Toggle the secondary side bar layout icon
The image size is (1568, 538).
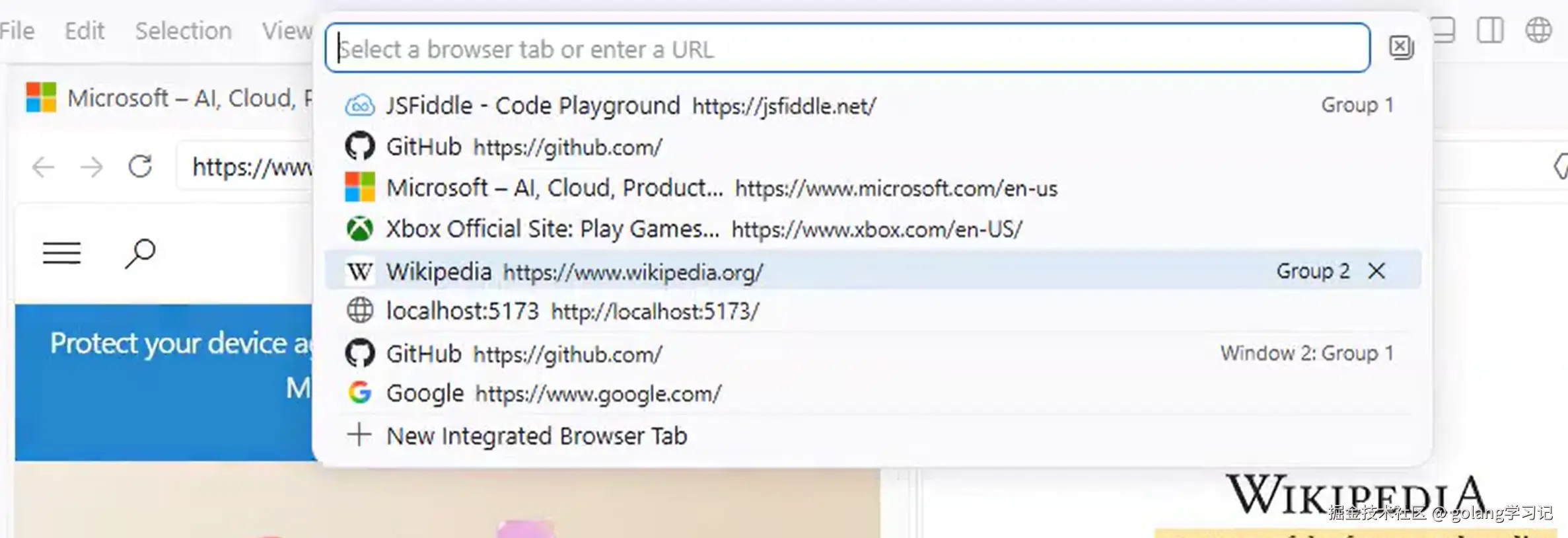(x=1490, y=30)
